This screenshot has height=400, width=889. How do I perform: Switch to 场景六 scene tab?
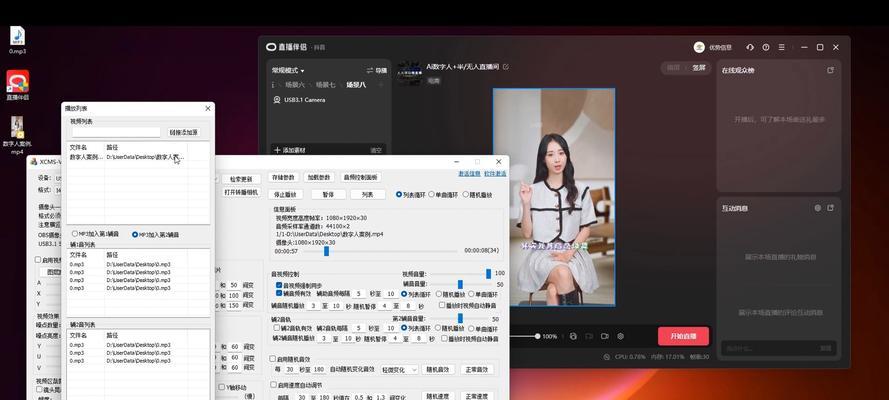295,85
